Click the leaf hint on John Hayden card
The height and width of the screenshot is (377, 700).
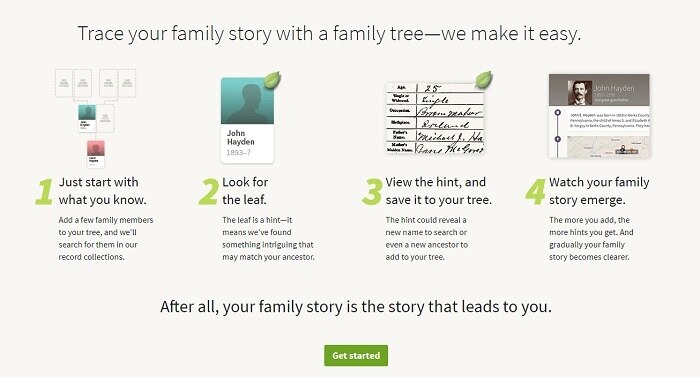(272, 80)
